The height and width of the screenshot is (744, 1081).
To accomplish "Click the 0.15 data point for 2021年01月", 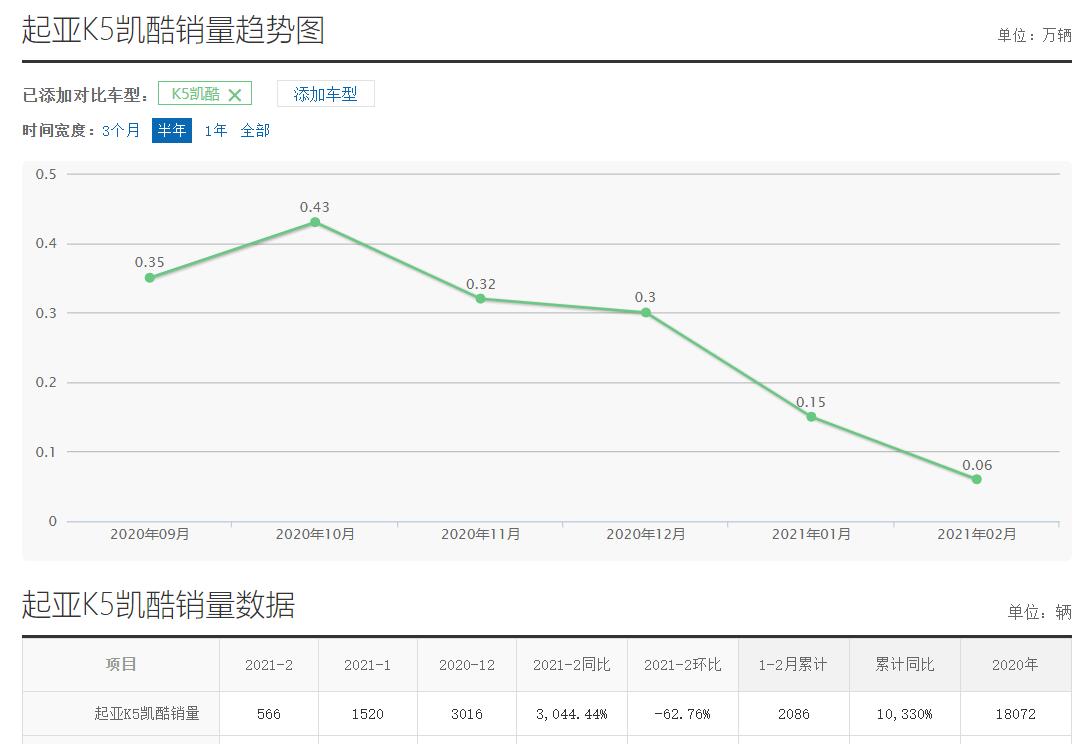I will click(811, 416).
